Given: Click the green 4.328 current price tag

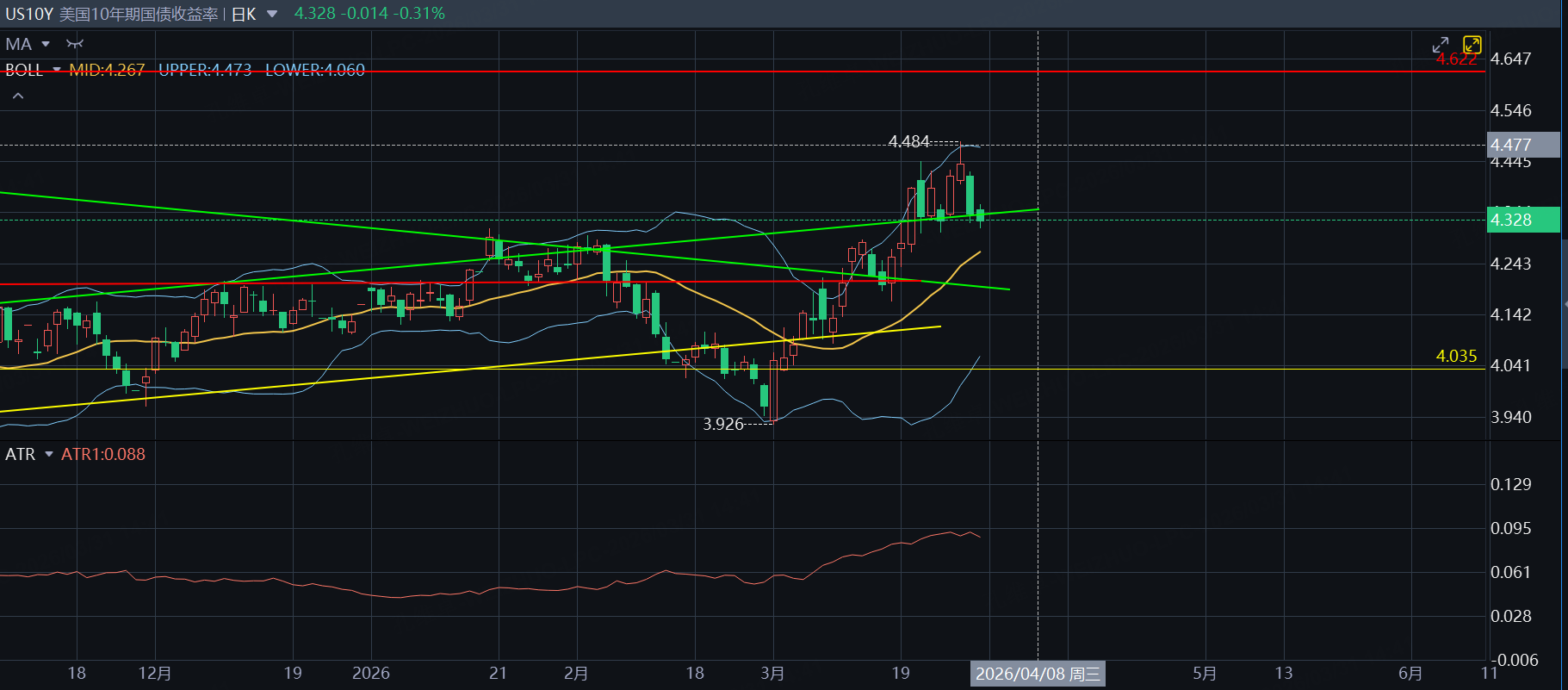Looking at the screenshot, I should [x=1522, y=220].
